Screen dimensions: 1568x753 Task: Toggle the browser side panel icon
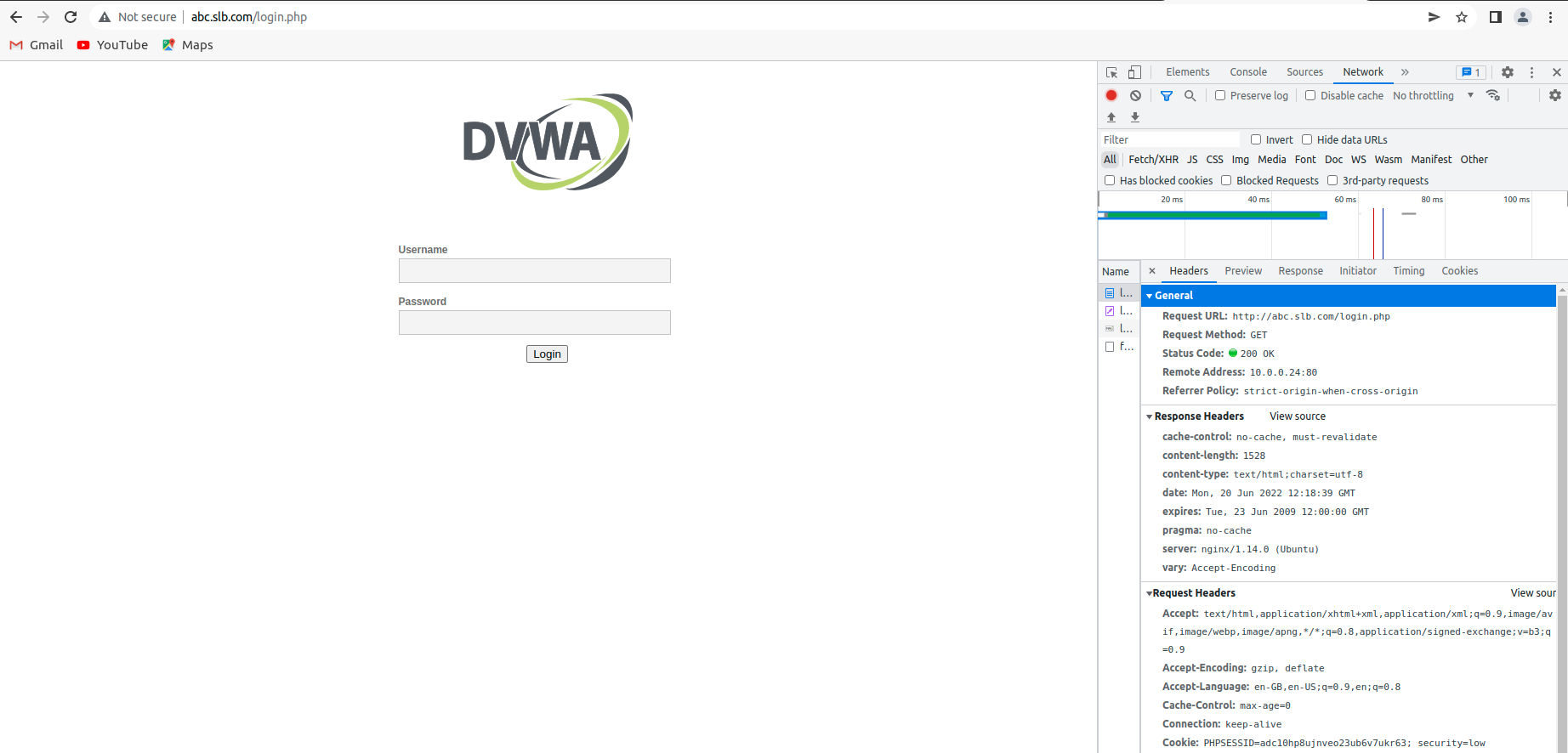[x=1496, y=17]
